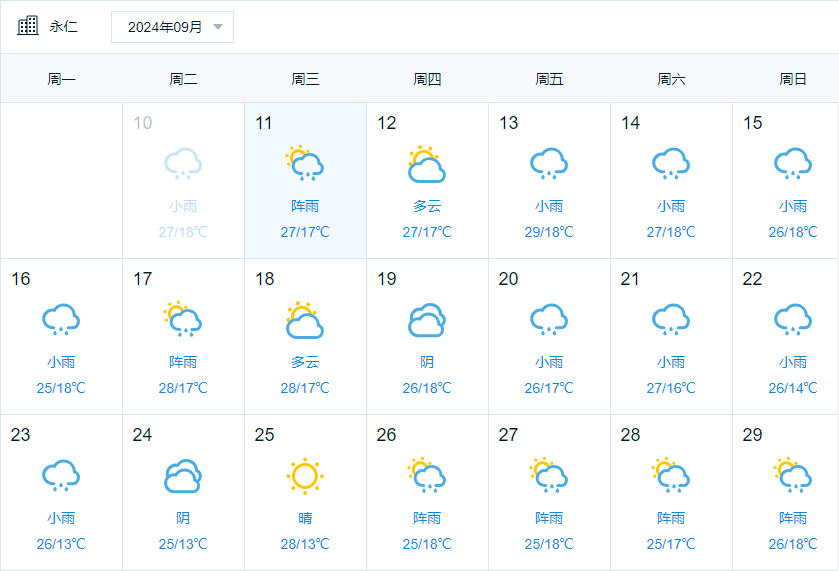Select the cloudy icon on day 12
This screenshot has height=571, width=839.
tap(426, 164)
